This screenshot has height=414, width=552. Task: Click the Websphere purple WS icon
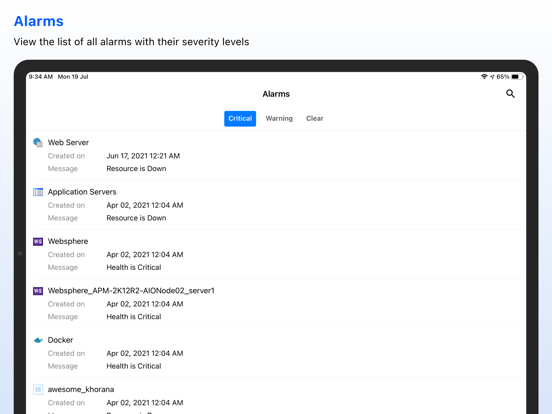point(38,242)
